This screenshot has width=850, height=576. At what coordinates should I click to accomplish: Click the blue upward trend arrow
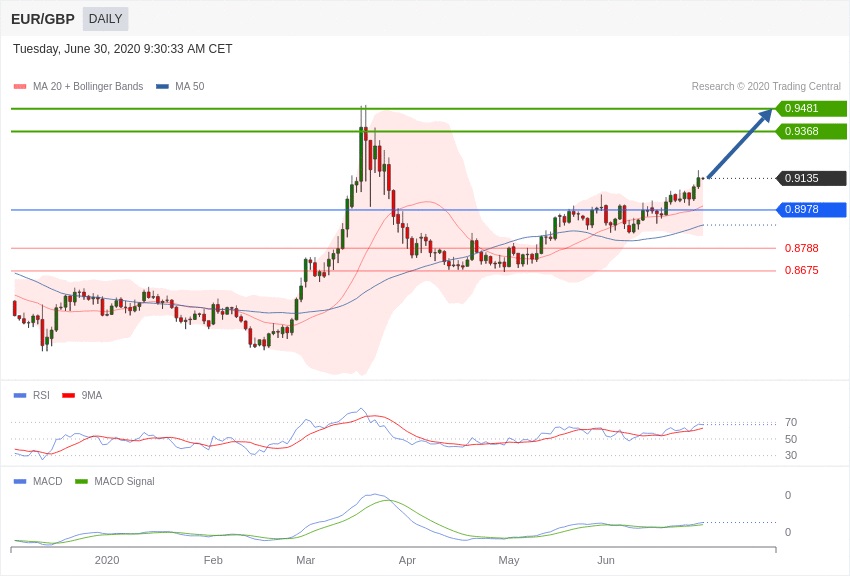pos(740,144)
